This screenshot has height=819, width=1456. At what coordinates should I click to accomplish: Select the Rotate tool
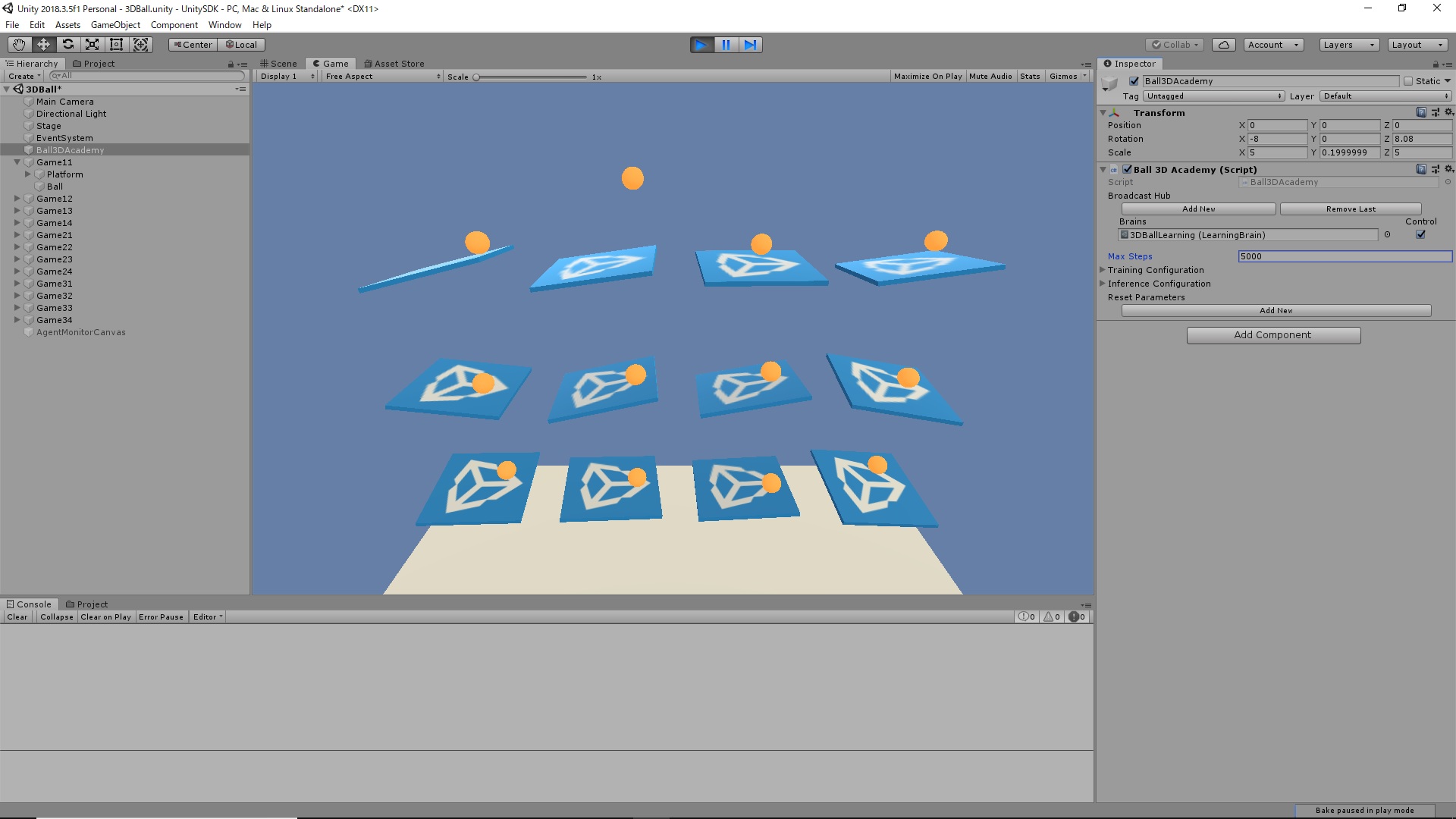point(67,45)
